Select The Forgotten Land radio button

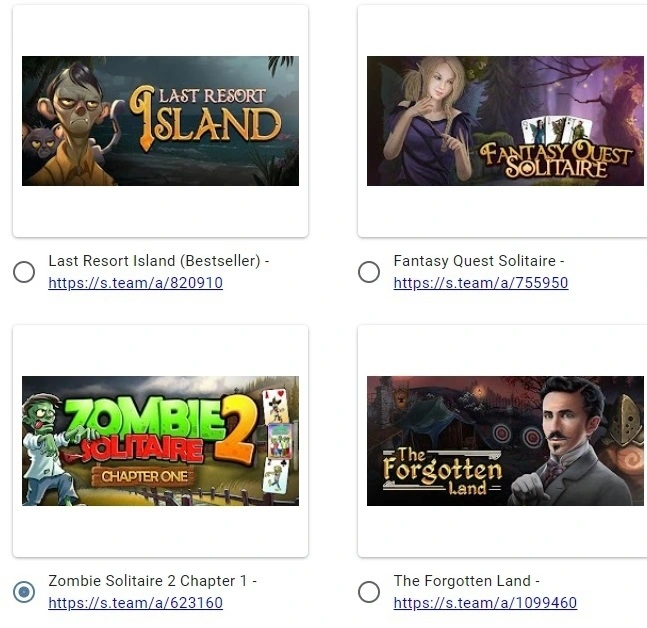pyautogui.click(x=369, y=592)
